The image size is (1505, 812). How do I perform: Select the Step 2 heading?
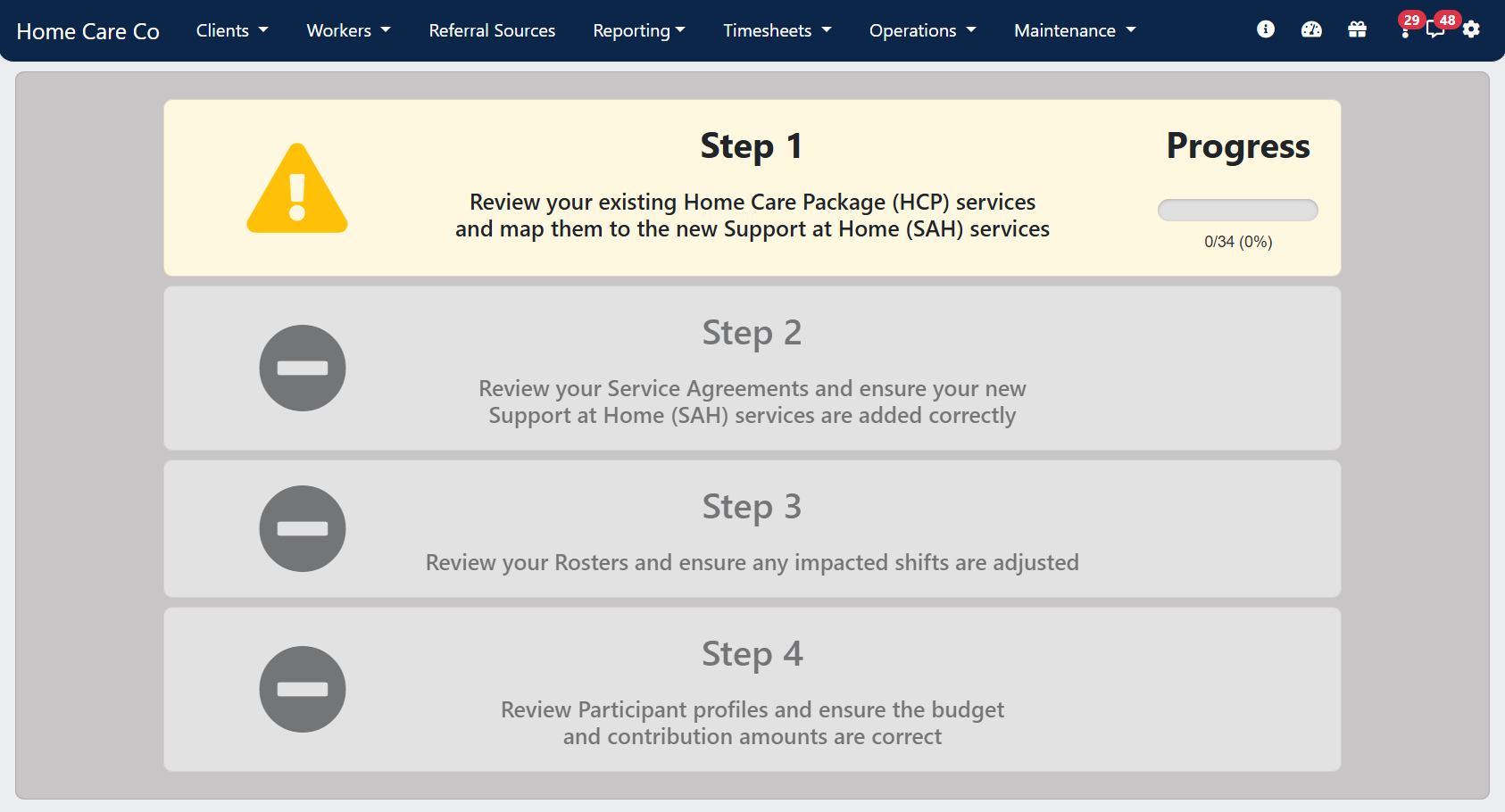[752, 333]
